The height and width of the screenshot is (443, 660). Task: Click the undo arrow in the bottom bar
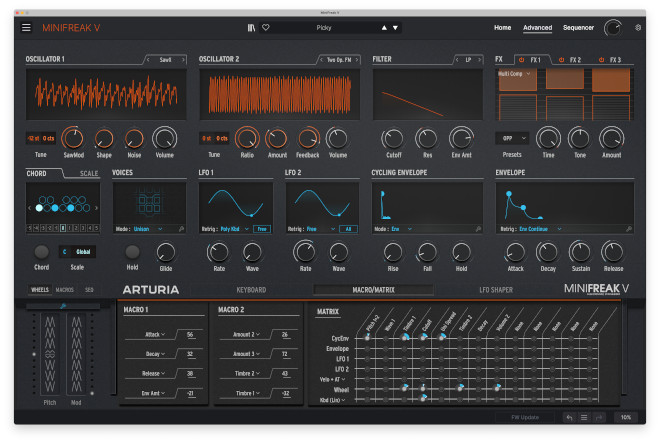coord(569,417)
